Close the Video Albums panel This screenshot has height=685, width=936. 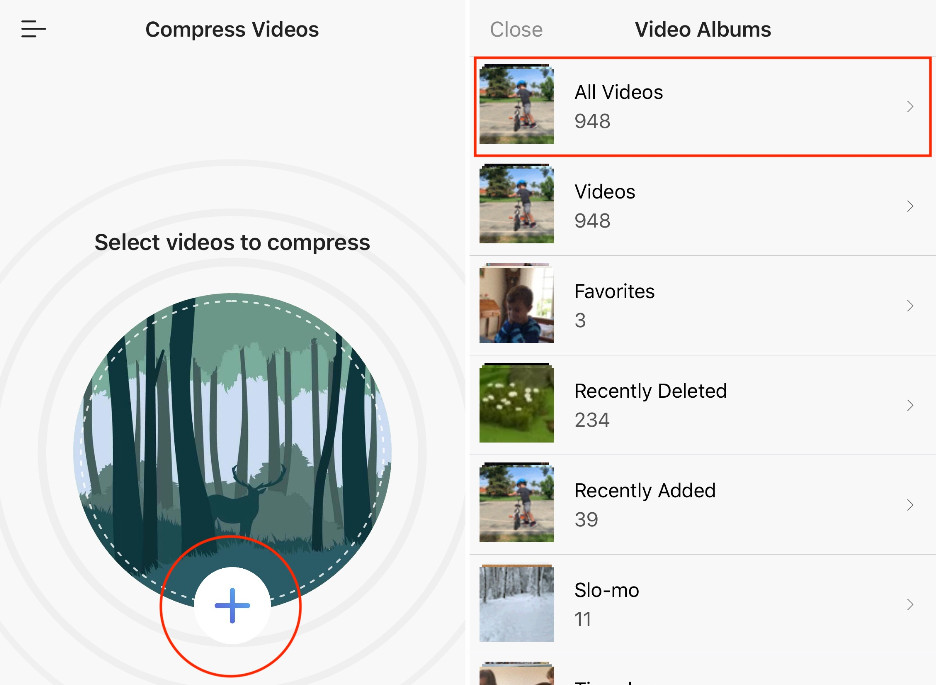click(x=516, y=29)
